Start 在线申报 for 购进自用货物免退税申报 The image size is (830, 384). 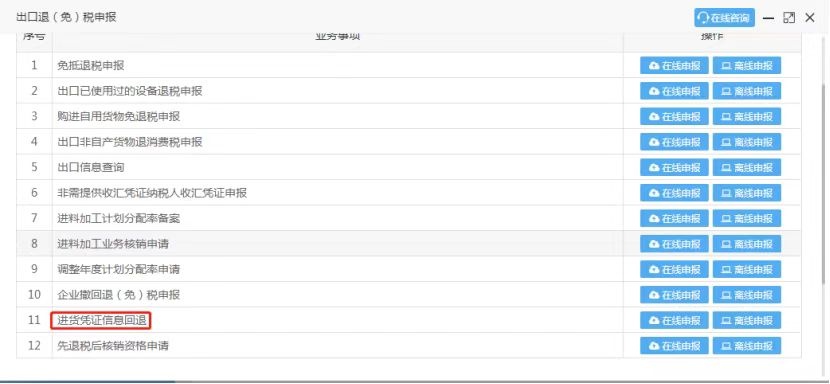(674, 117)
